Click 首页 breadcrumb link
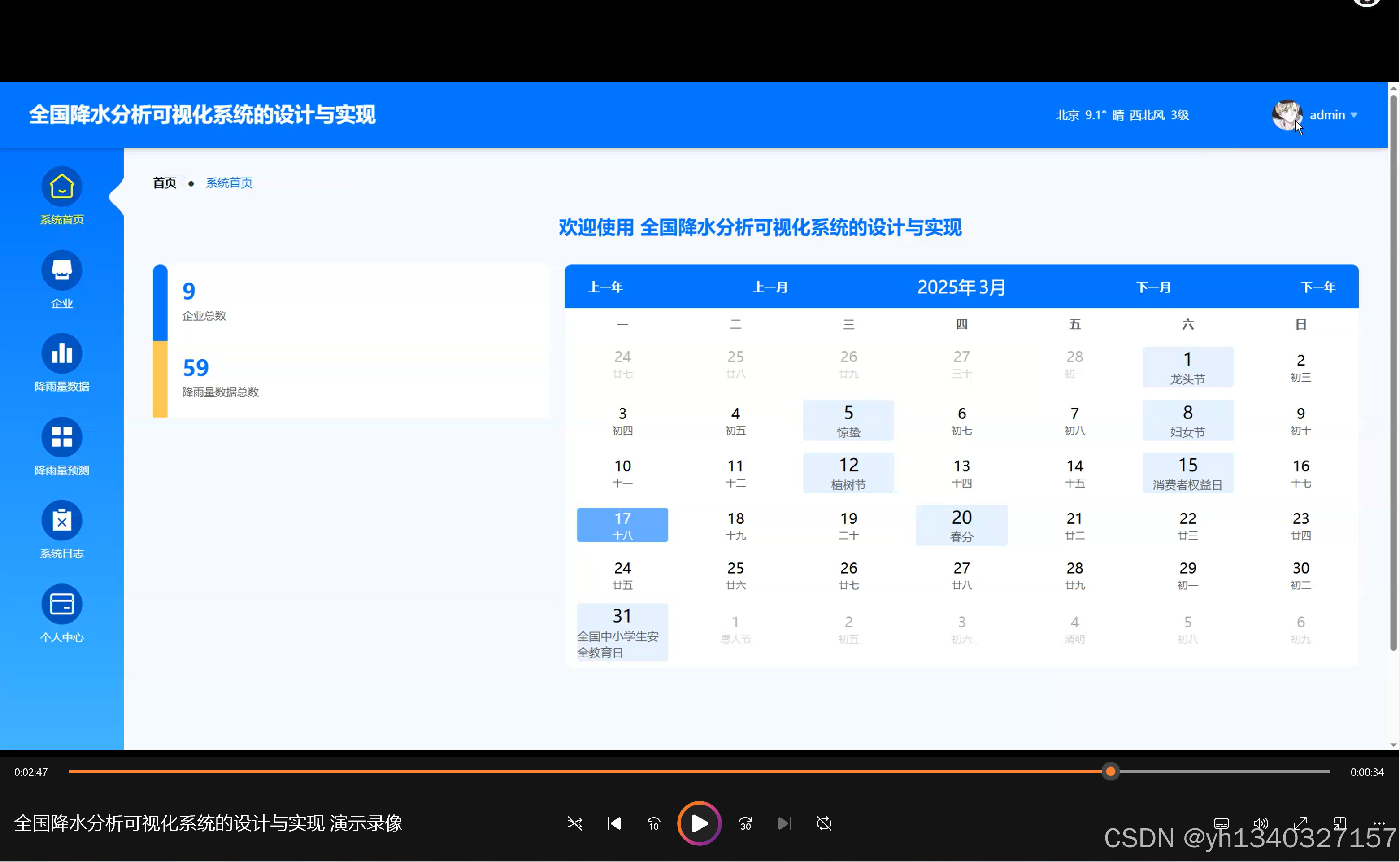Screen dimensions: 1400x862 164,183
